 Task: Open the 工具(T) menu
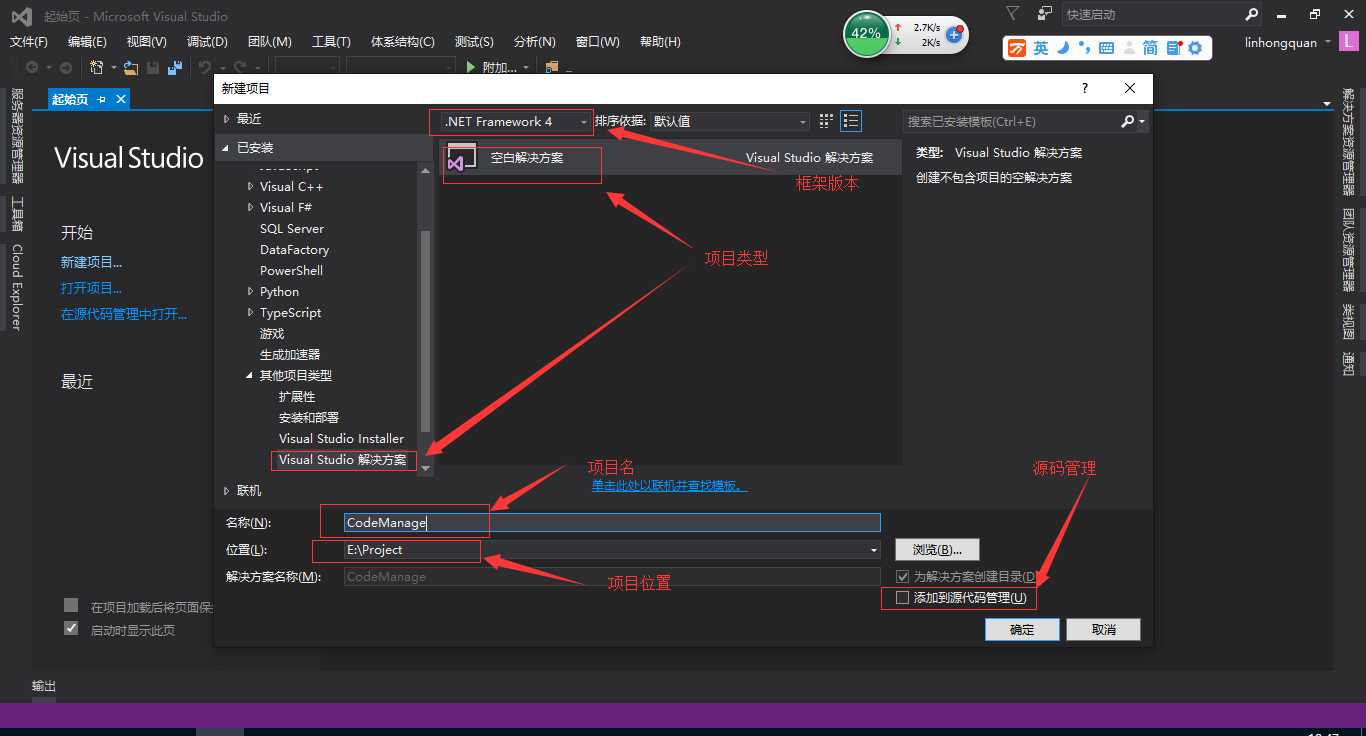click(x=331, y=41)
